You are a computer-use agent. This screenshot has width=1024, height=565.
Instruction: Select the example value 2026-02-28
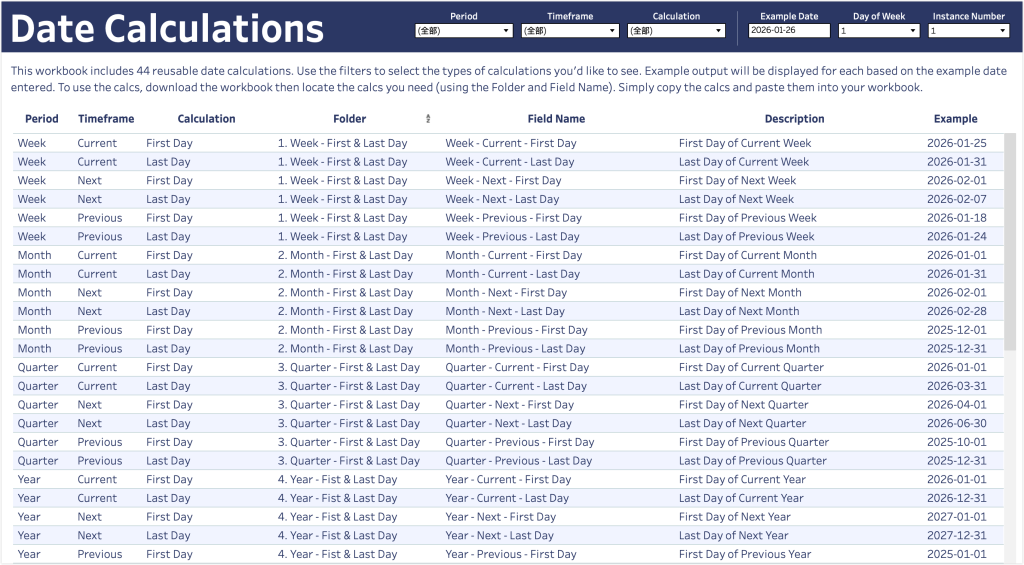click(x=956, y=311)
